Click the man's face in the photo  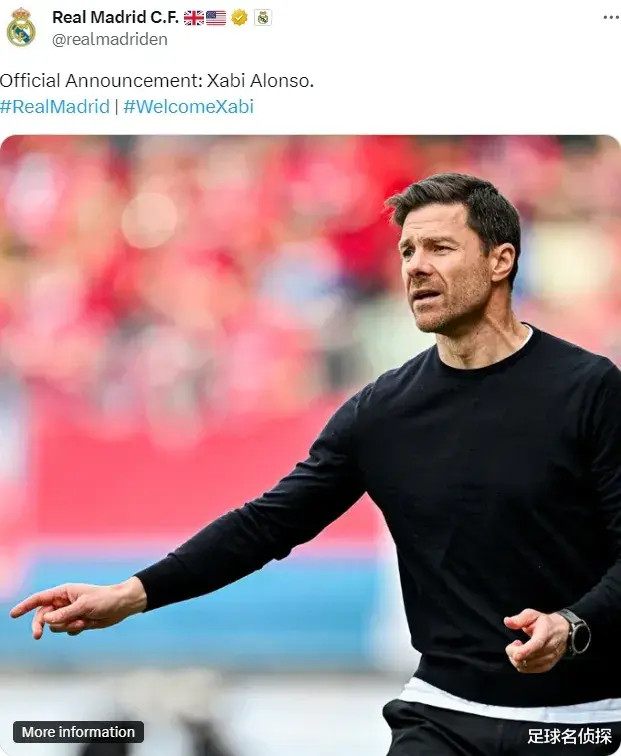[x=444, y=270]
